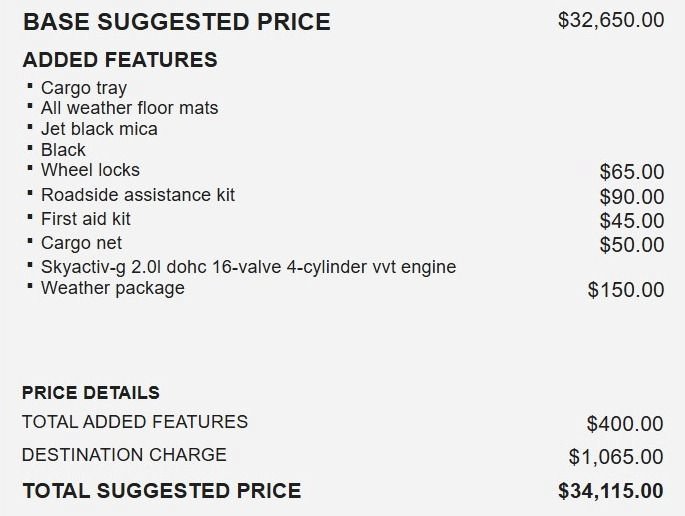Click the Price Details heading

coord(91,393)
